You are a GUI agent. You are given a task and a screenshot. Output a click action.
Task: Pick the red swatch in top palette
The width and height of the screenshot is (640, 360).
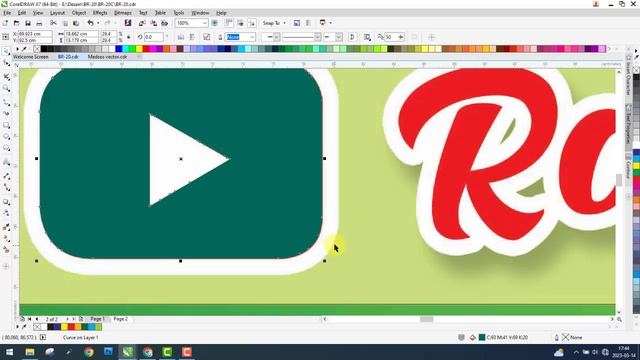146,49
